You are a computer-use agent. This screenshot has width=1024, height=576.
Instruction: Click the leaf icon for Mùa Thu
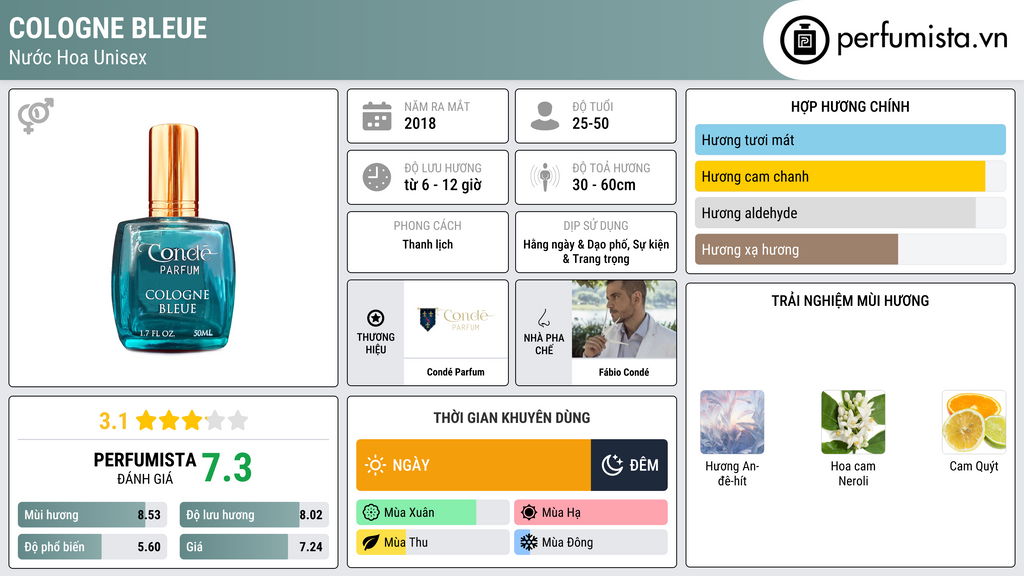pyautogui.click(x=370, y=543)
